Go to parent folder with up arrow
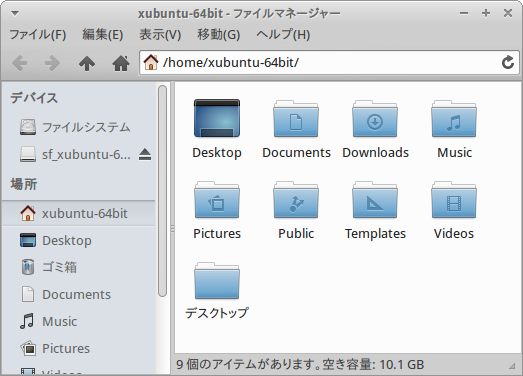Screen dimensions: 523x376 (x=87, y=63)
